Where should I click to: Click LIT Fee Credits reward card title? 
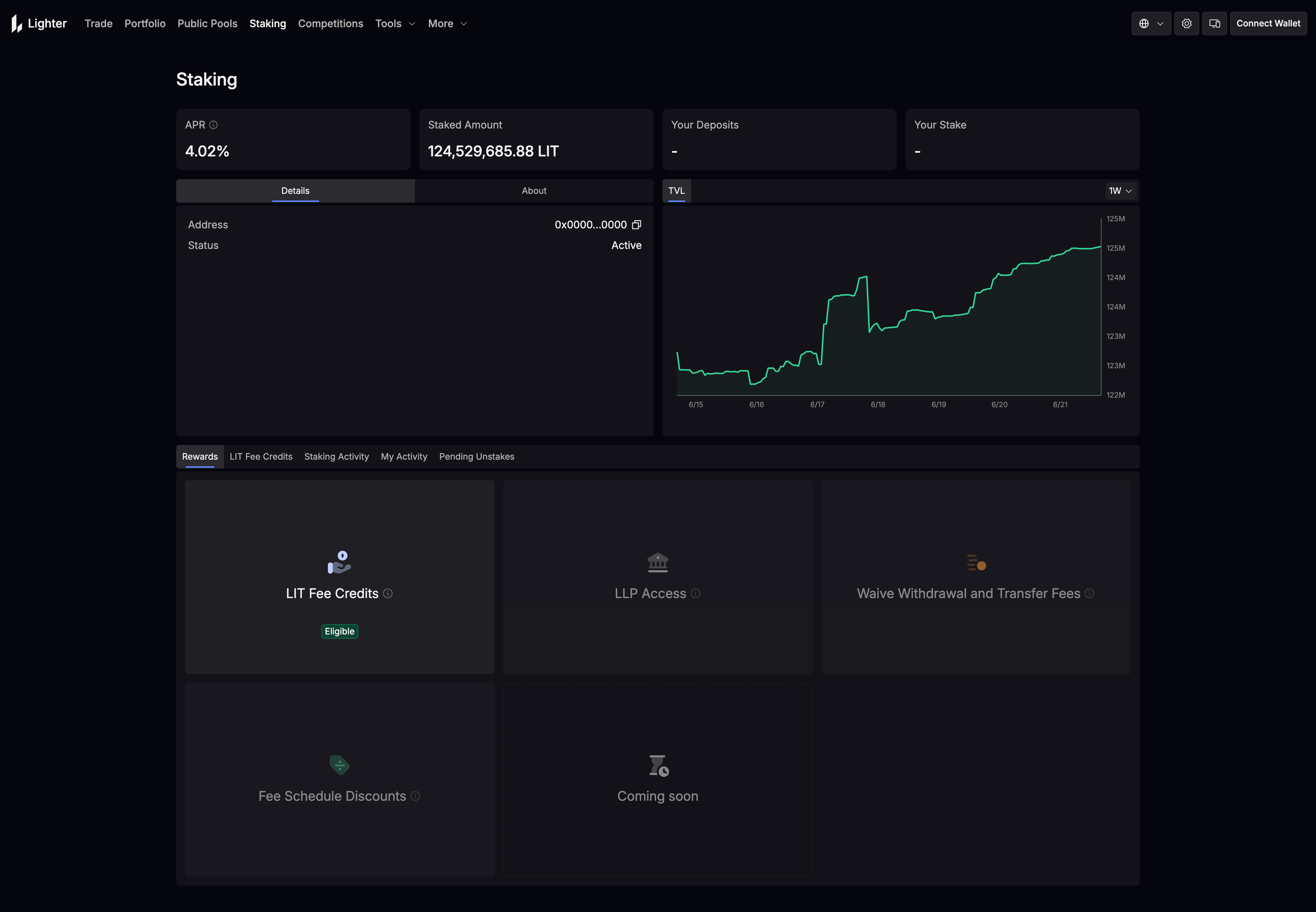tap(332, 593)
